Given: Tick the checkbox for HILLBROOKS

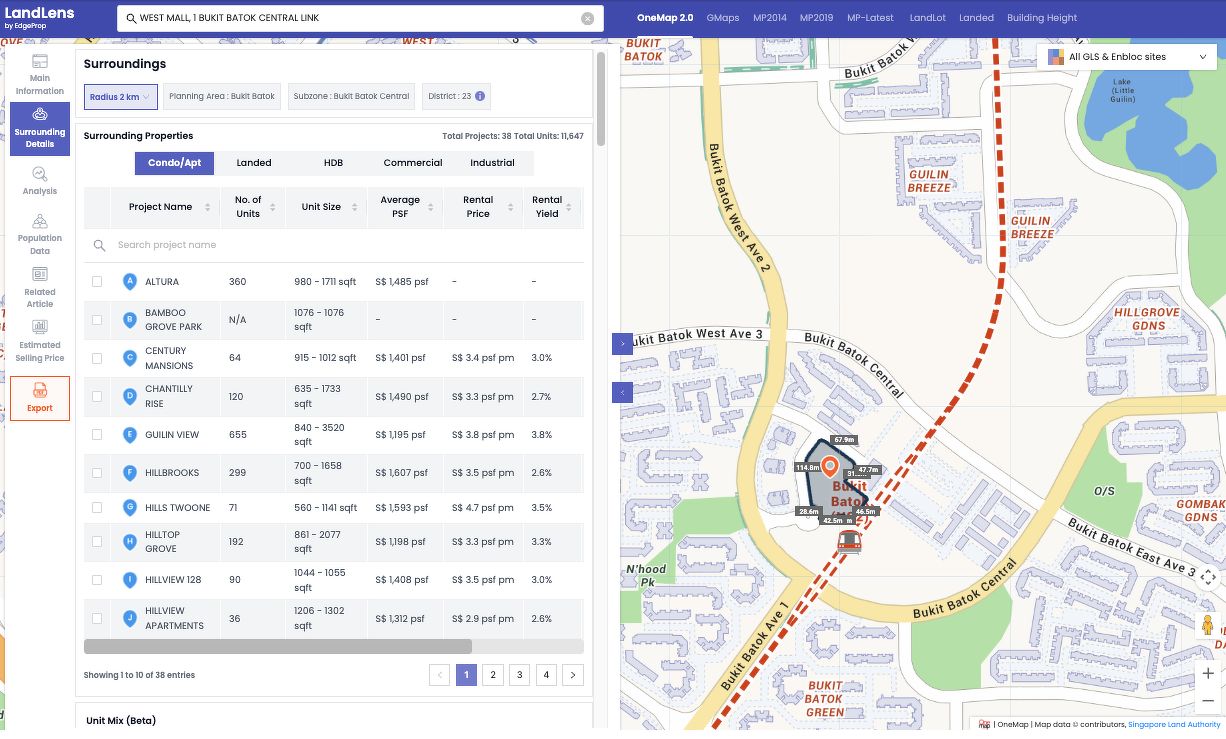Looking at the screenshot, I should (x=97, y=473).
